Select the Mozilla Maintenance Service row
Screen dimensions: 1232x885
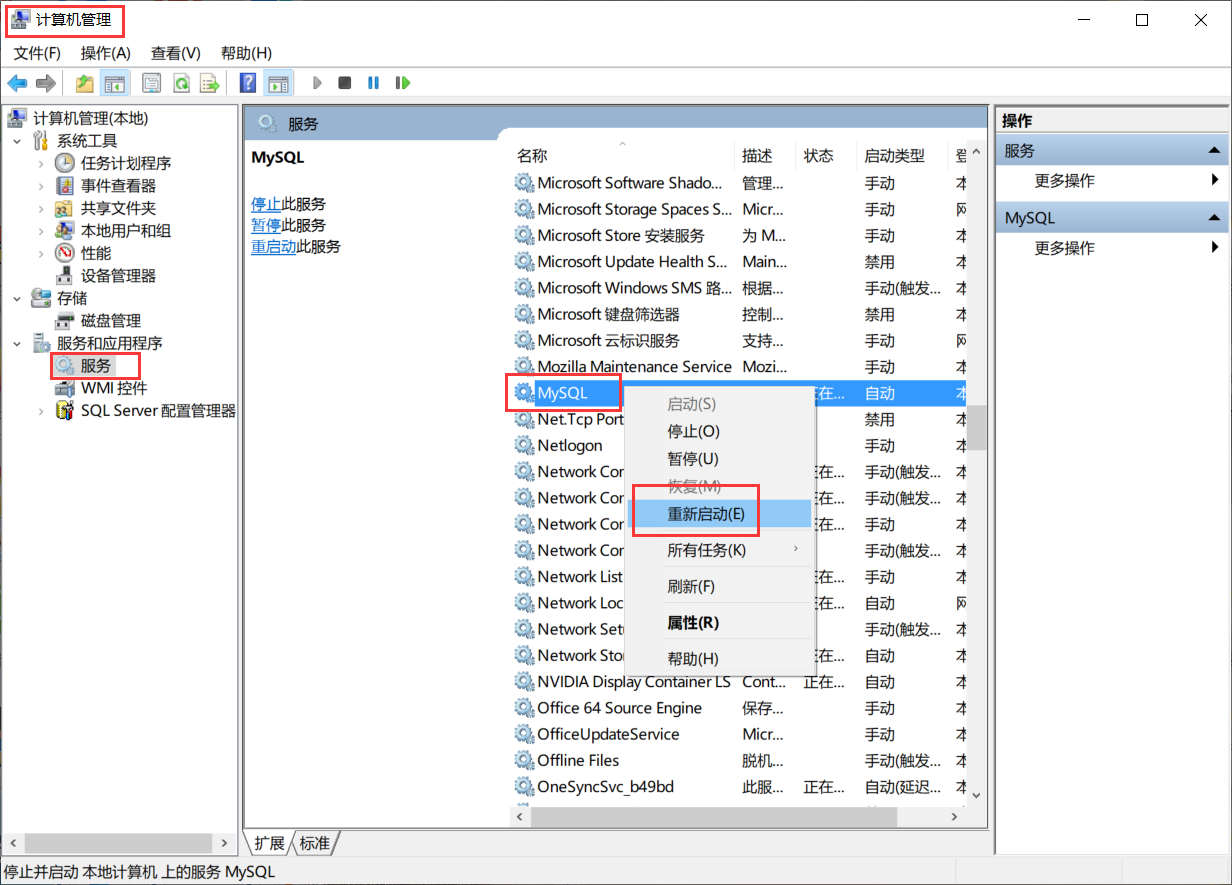click(739, 367)
